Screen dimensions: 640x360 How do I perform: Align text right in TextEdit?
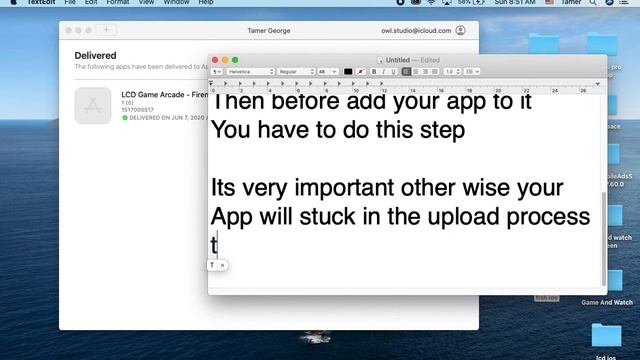[x=425, y=72]
